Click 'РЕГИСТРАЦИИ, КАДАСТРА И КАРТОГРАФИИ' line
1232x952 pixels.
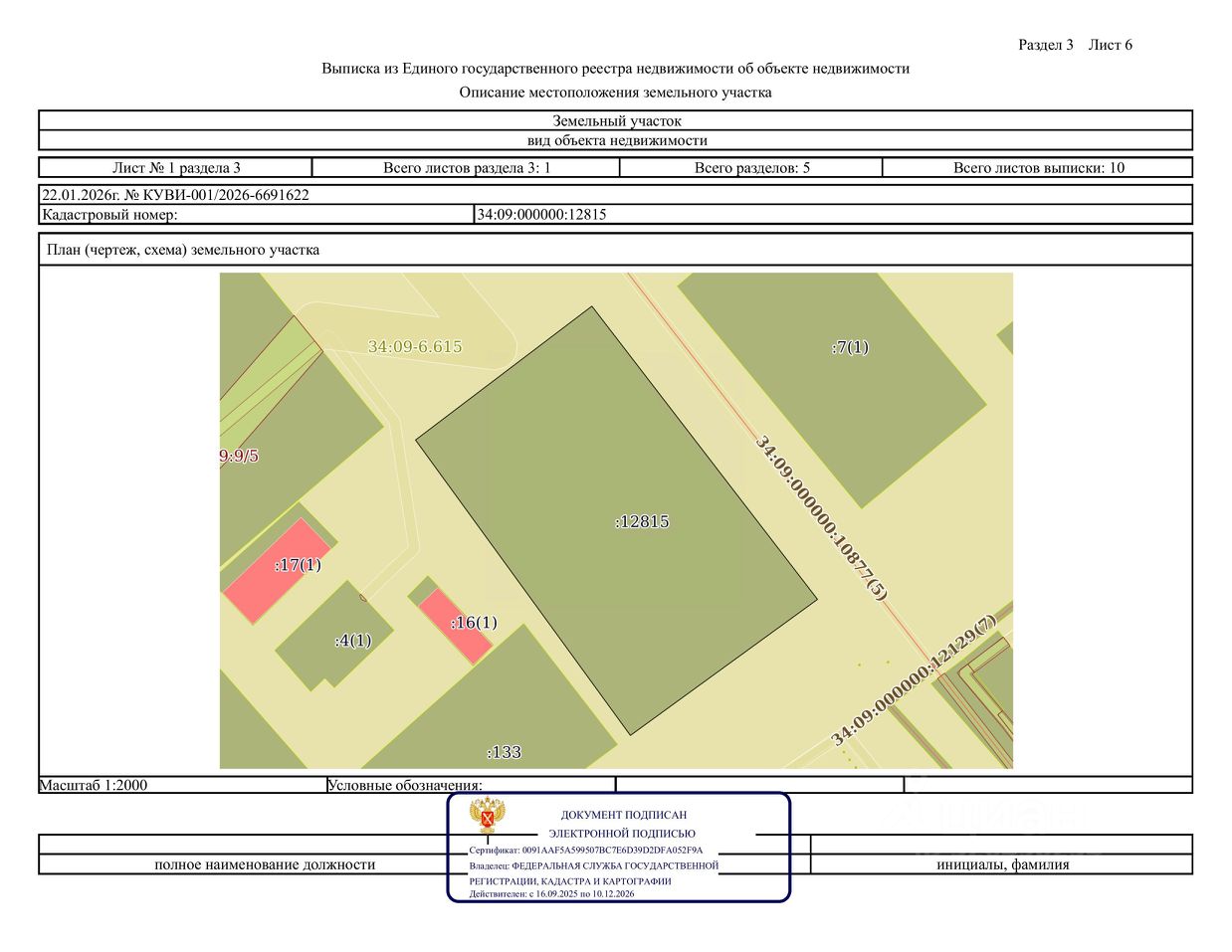click(570, 881)
